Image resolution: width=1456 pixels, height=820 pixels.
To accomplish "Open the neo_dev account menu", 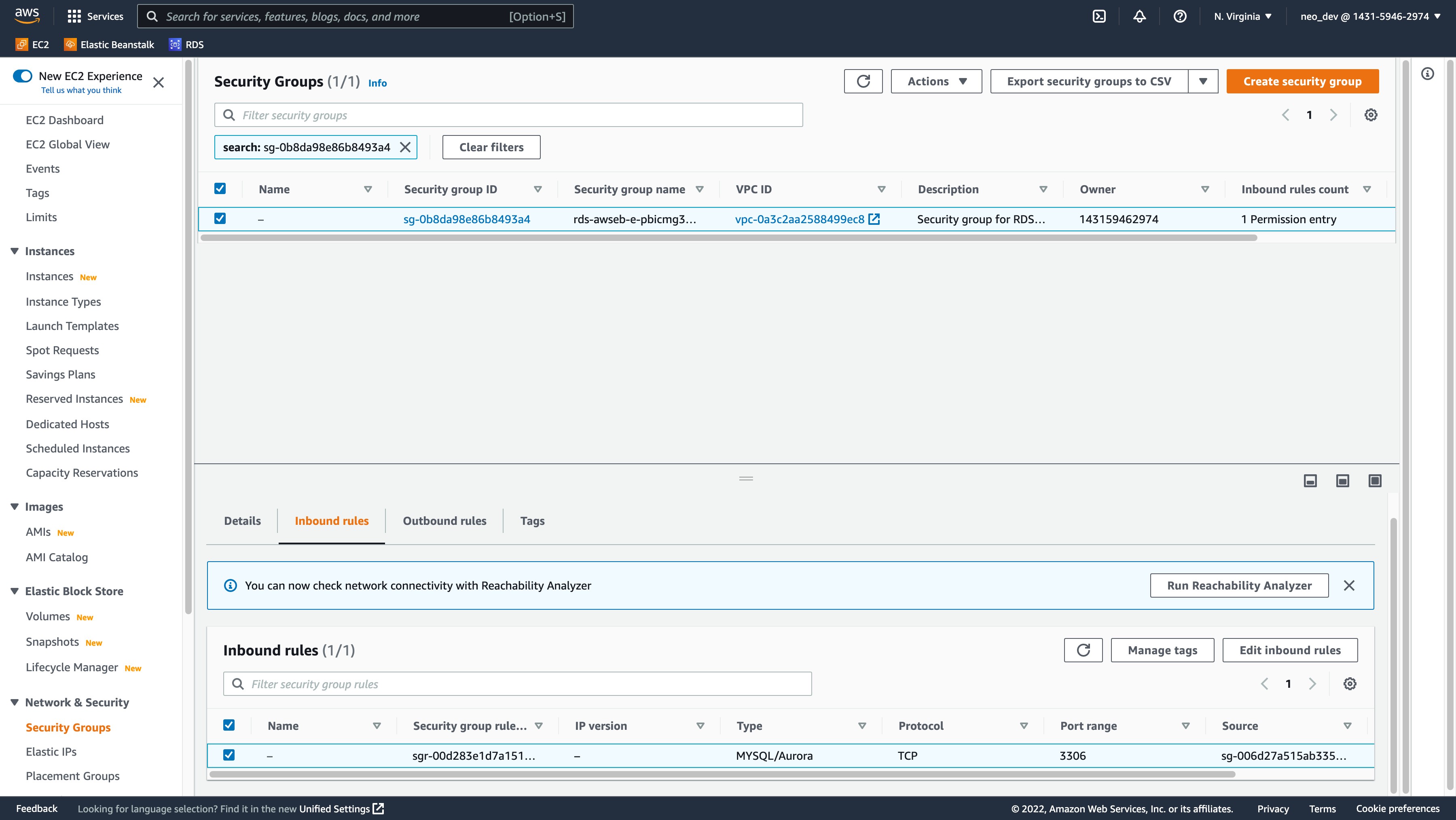I will (x=1370, y=17).
